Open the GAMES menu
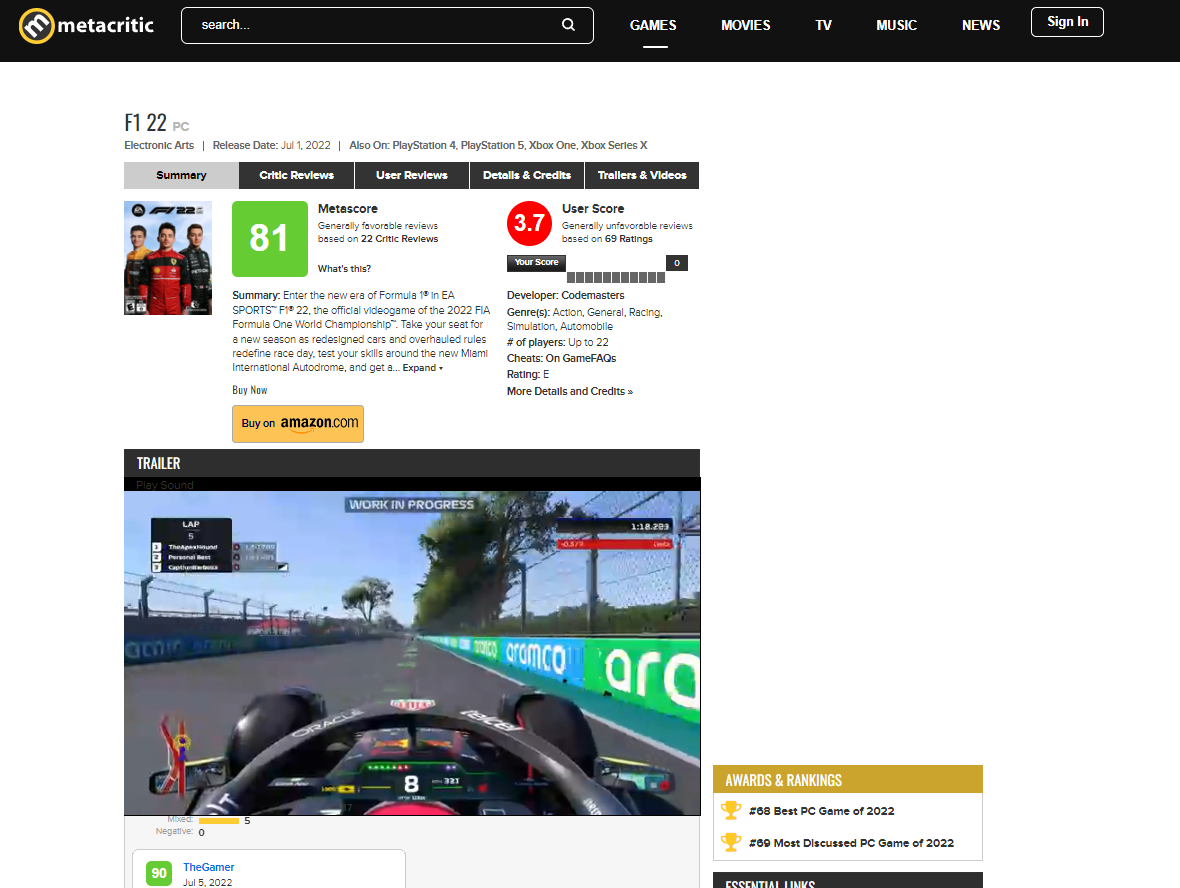The width and height of the screenshot is (1180, 888). click(653, 25)
